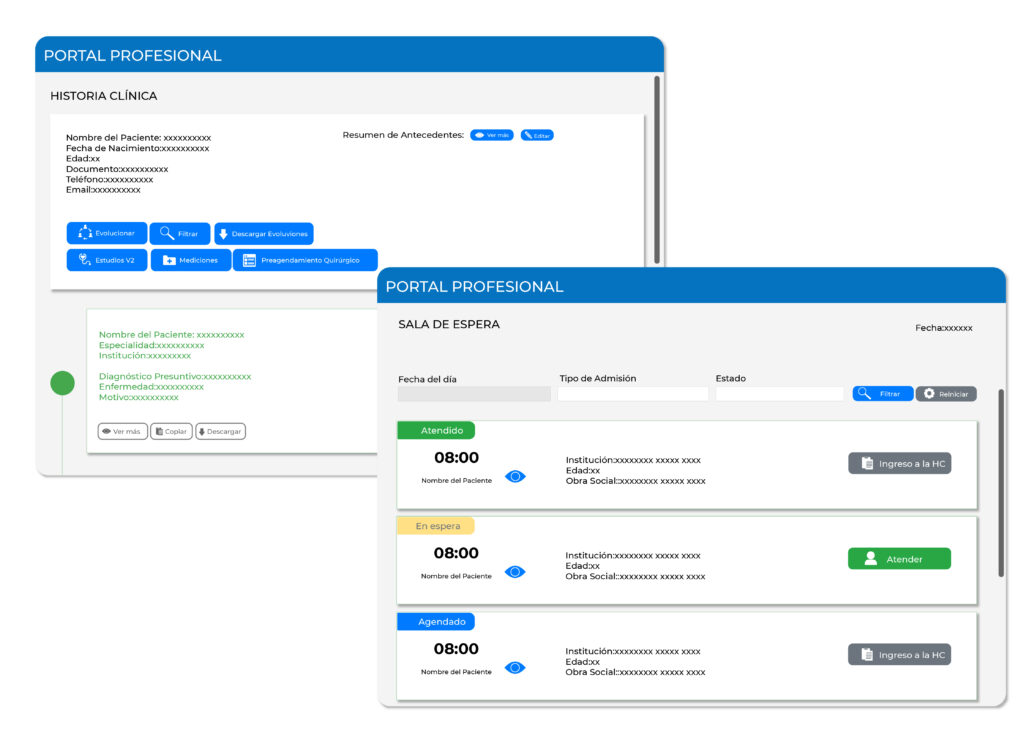This screenshot has height=733, width=1024.
Task: Open the Mediciones button
Action: (x=191, y=260)
